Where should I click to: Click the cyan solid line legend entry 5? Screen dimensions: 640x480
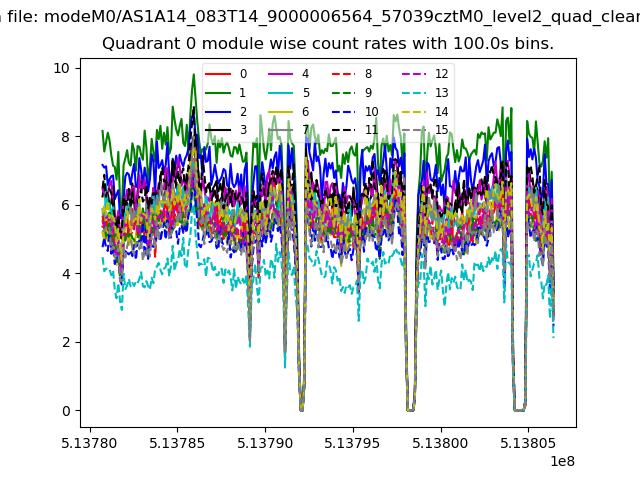(279, 93)
